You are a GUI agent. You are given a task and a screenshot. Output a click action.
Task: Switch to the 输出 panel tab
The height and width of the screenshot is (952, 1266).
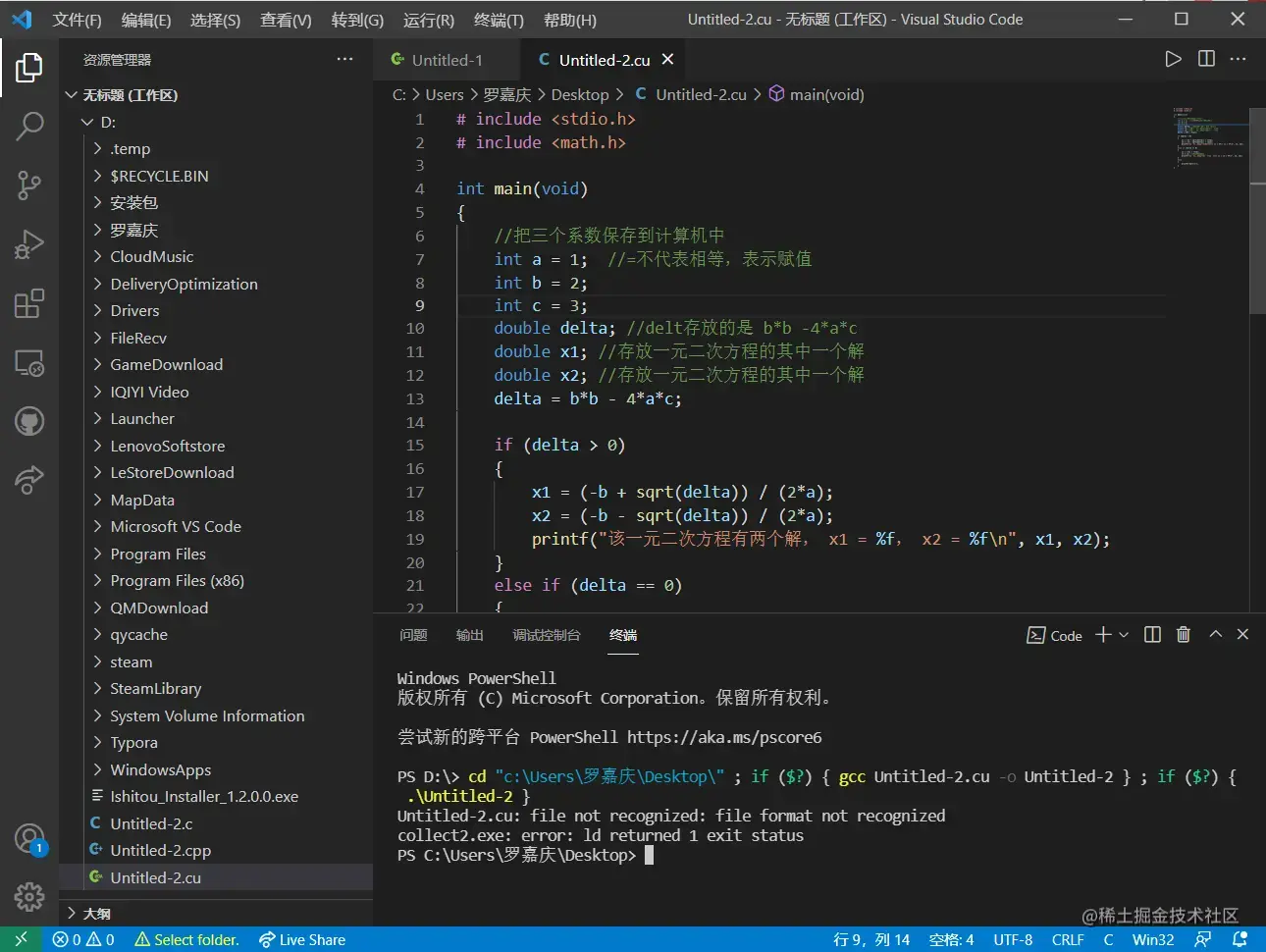pyautogui.click(x=470, y=635)
